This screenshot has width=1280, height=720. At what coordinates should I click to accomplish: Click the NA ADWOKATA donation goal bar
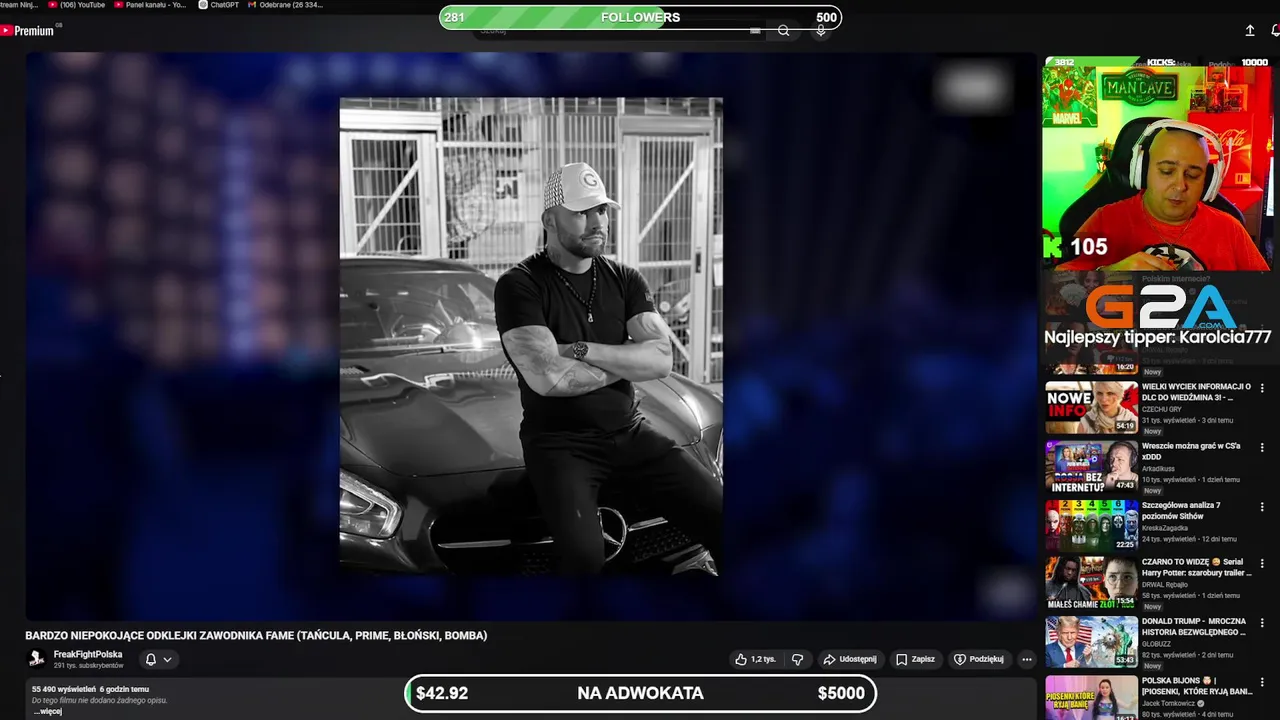[x=641, y=693]
